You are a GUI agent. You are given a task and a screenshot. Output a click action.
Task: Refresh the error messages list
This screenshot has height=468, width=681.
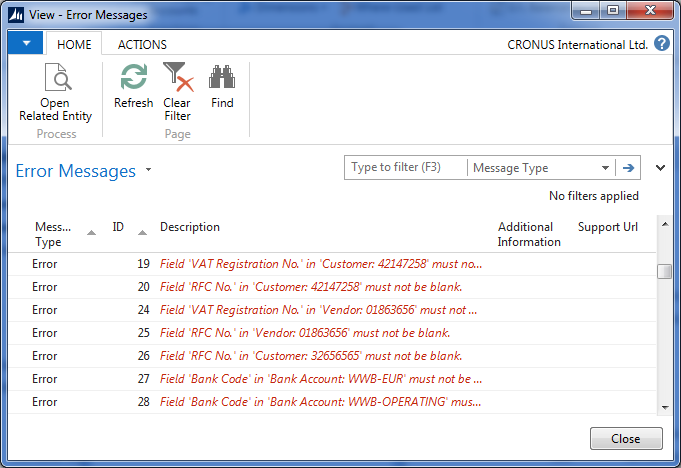[133, 79]
